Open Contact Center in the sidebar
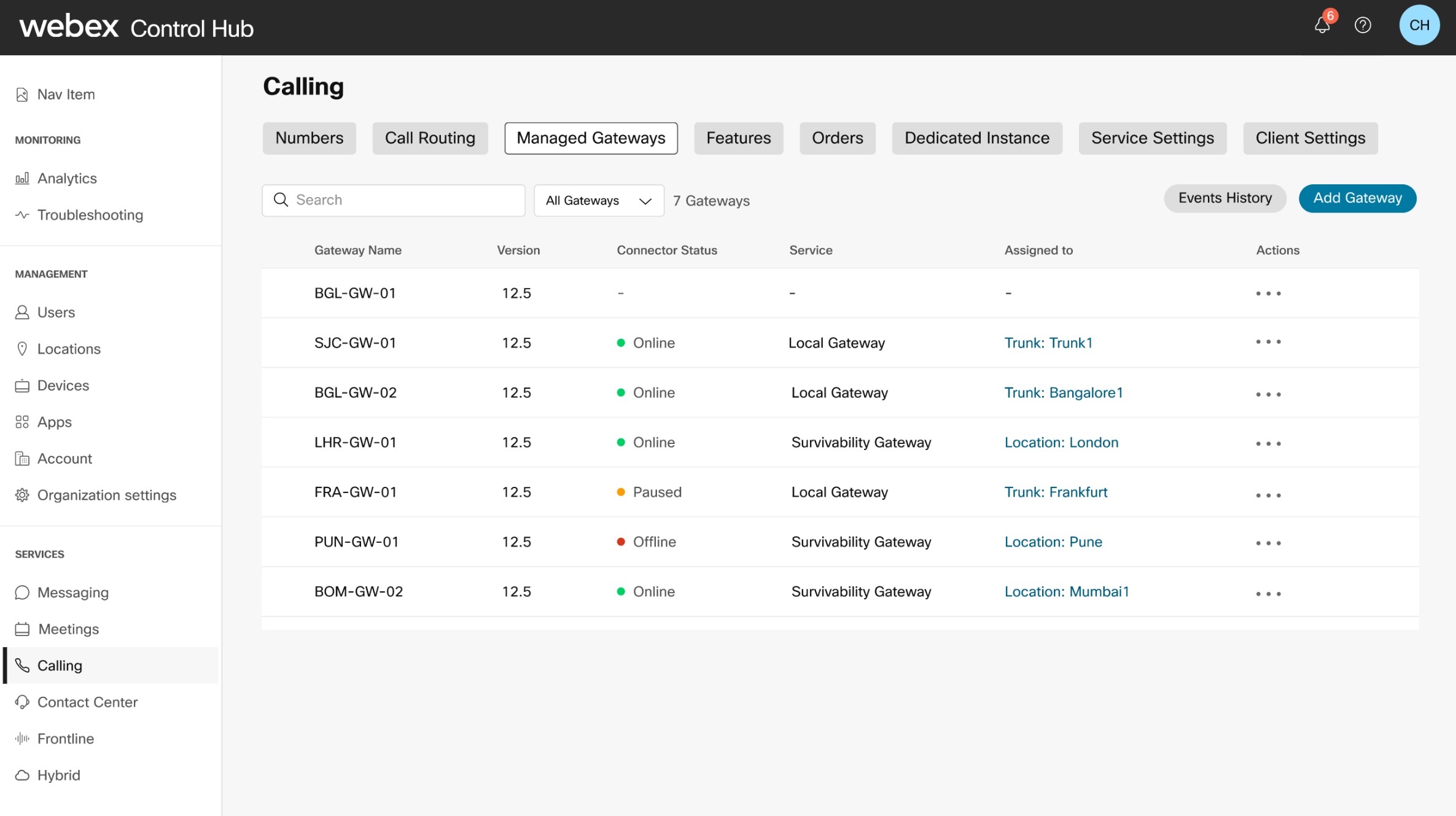This screenshot has width=1456, height=816. [87, 702]
